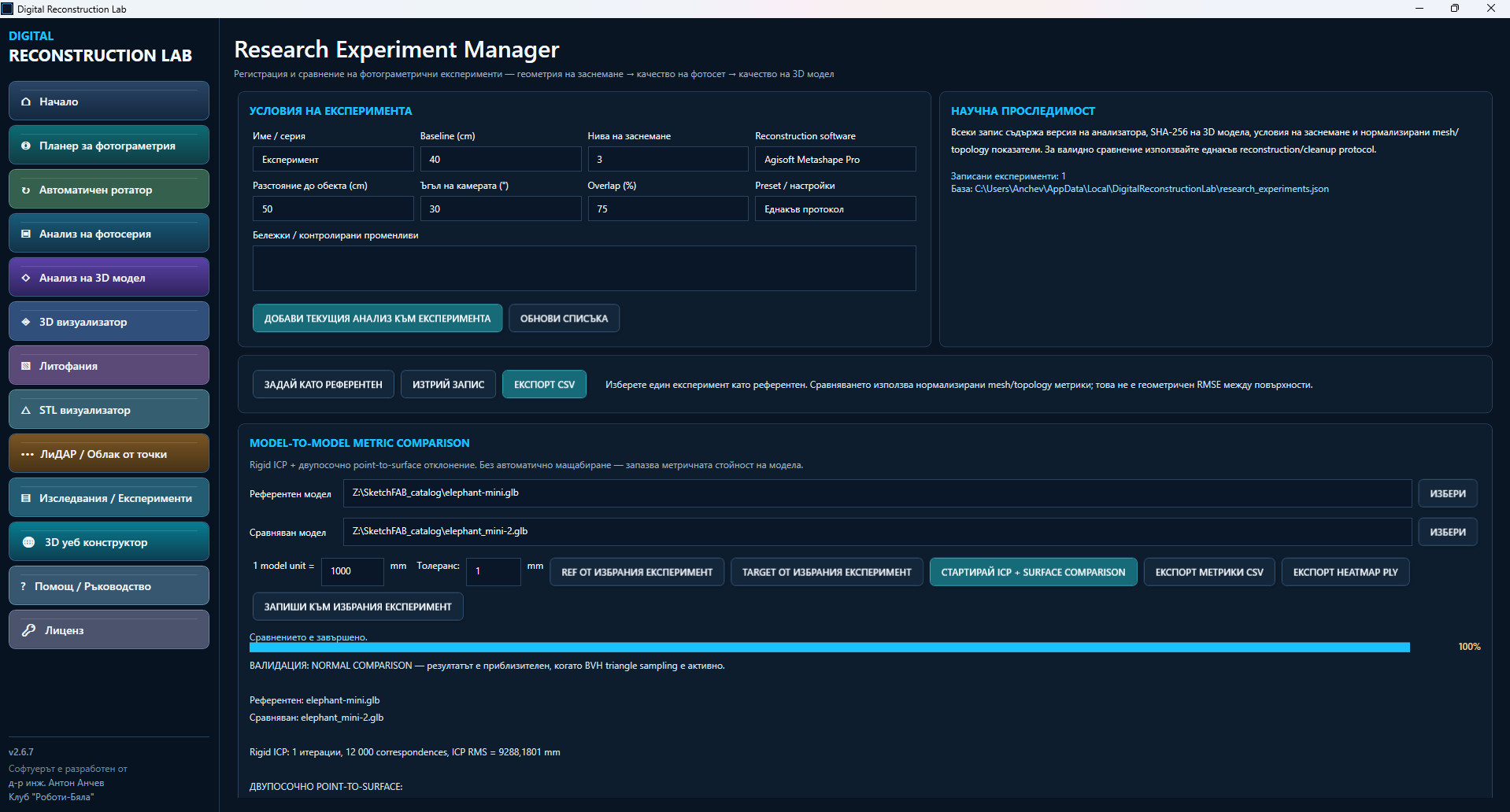Click ИЗБЕРИ for the Сравняван модел

(1447, 532)
